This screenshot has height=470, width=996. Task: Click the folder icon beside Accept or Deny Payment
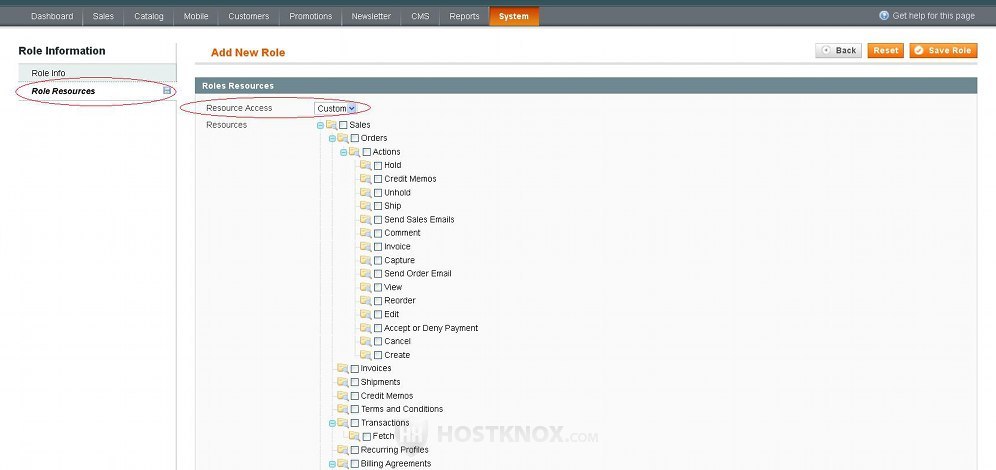click(x=366, y=328)
